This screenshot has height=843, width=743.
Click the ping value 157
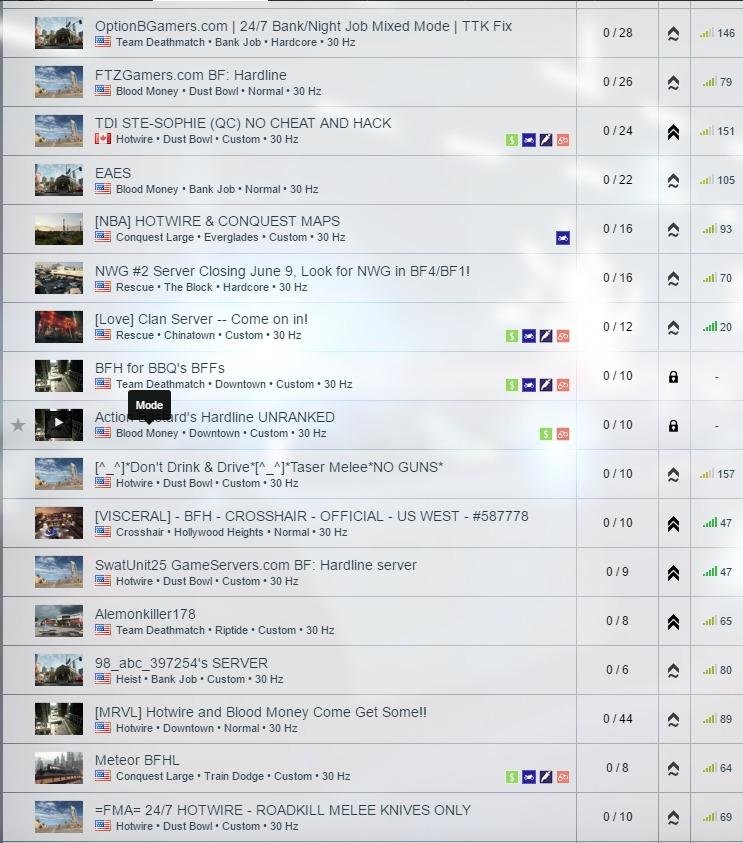tap(726, 474)
